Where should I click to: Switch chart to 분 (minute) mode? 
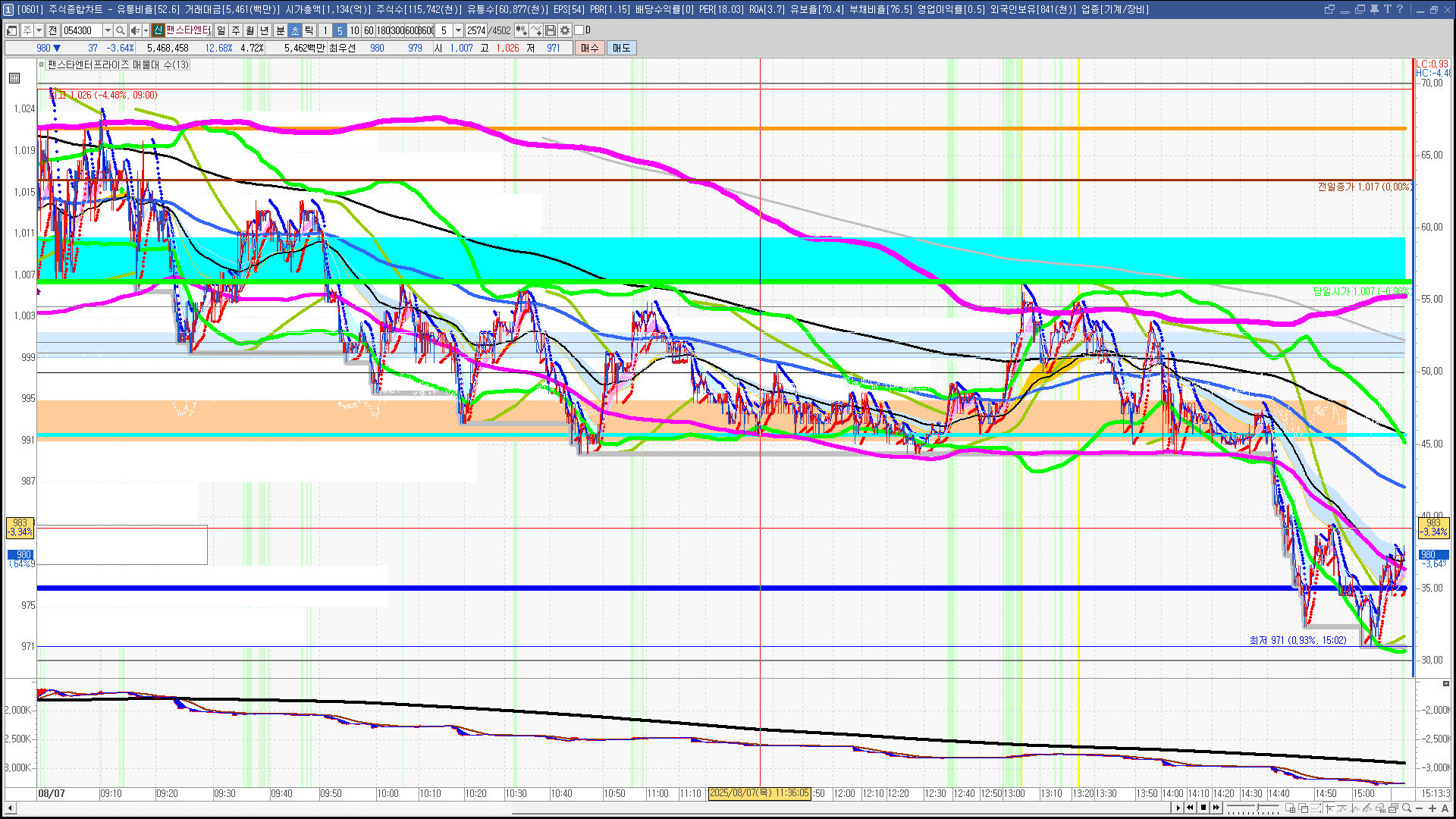[280, 30]
